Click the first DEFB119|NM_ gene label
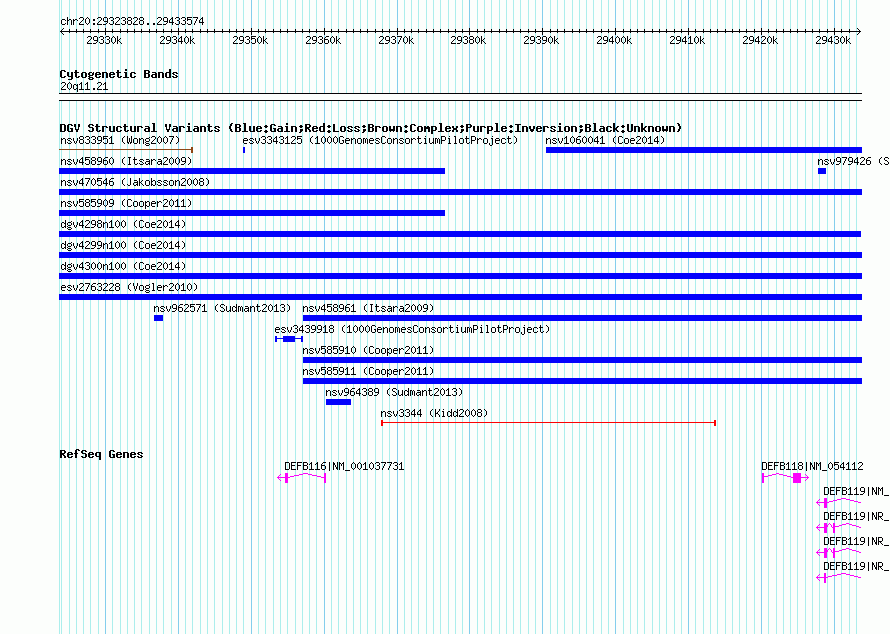 (856, 491)
